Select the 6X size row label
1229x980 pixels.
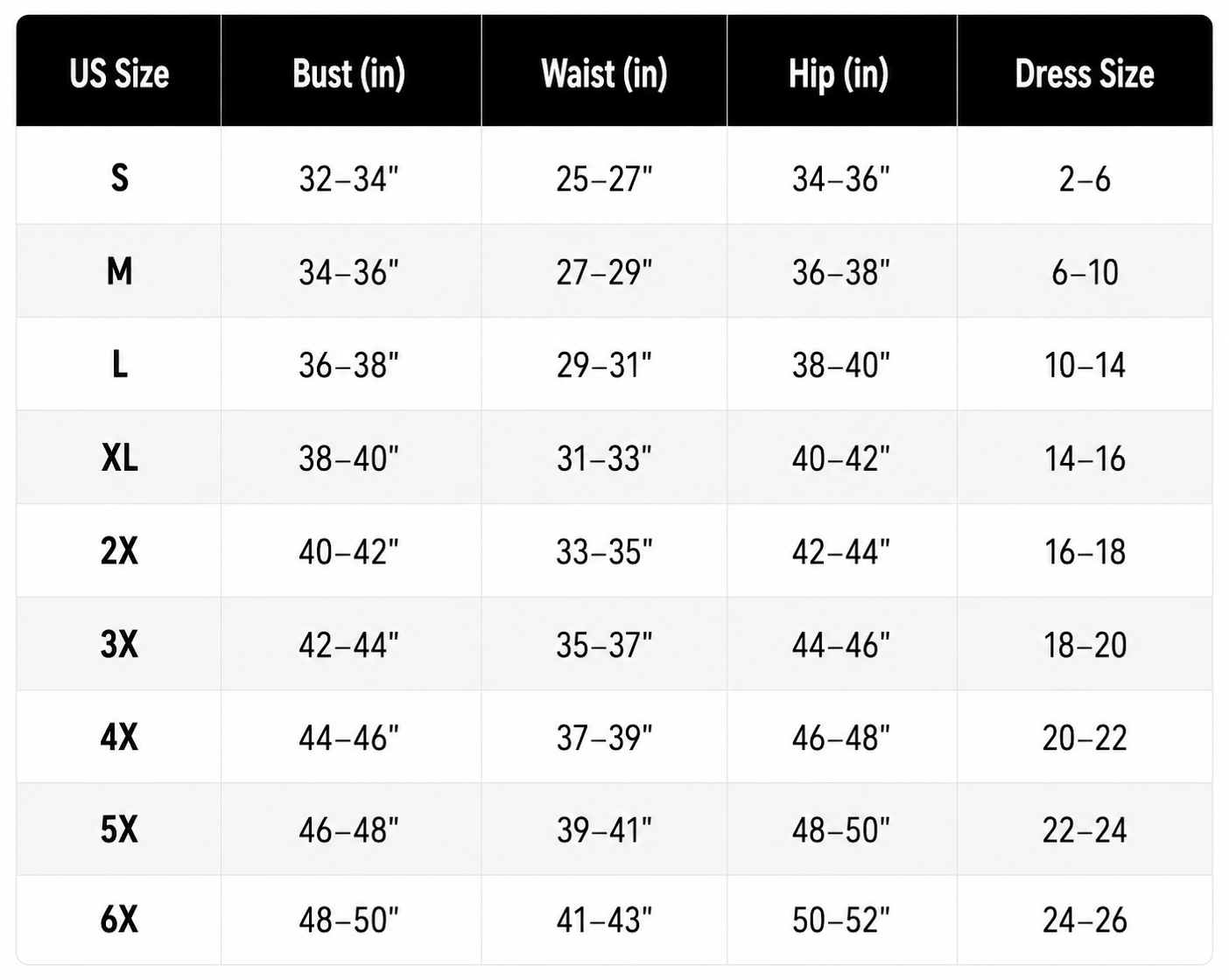[x=119, y=920]
